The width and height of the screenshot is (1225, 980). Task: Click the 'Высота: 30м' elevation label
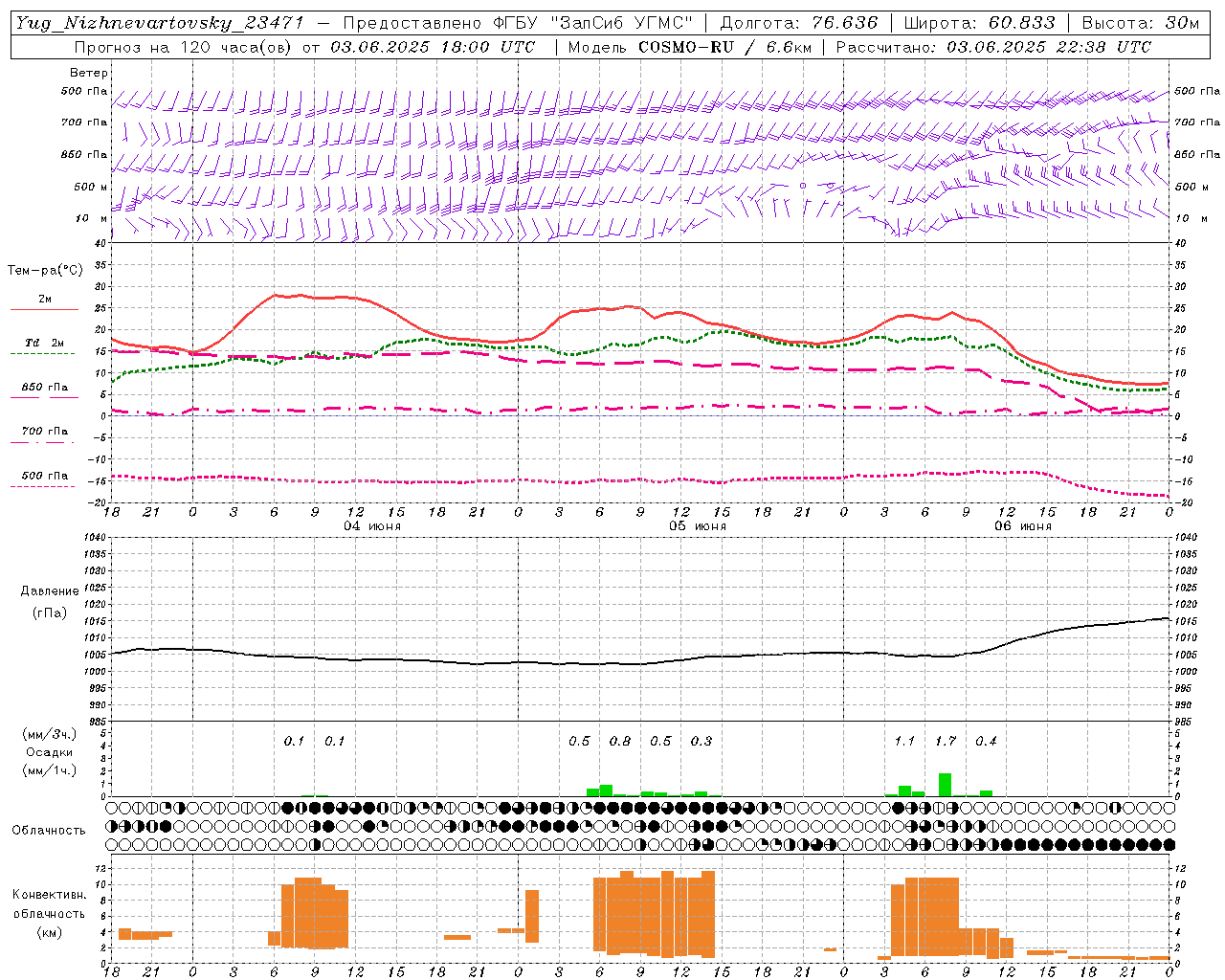[1141, 23]
